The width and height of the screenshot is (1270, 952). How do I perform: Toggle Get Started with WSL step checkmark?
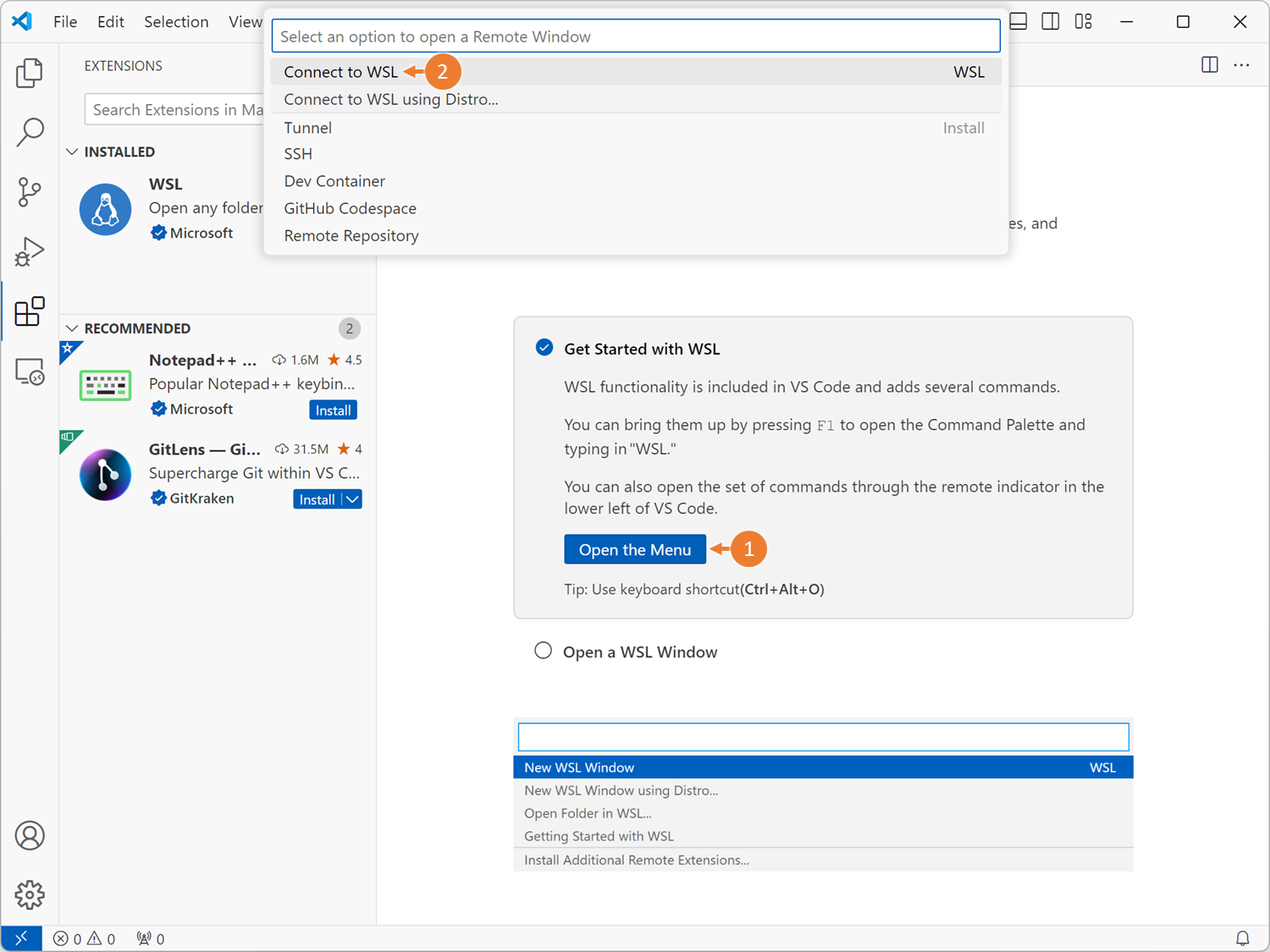point(544,348)
